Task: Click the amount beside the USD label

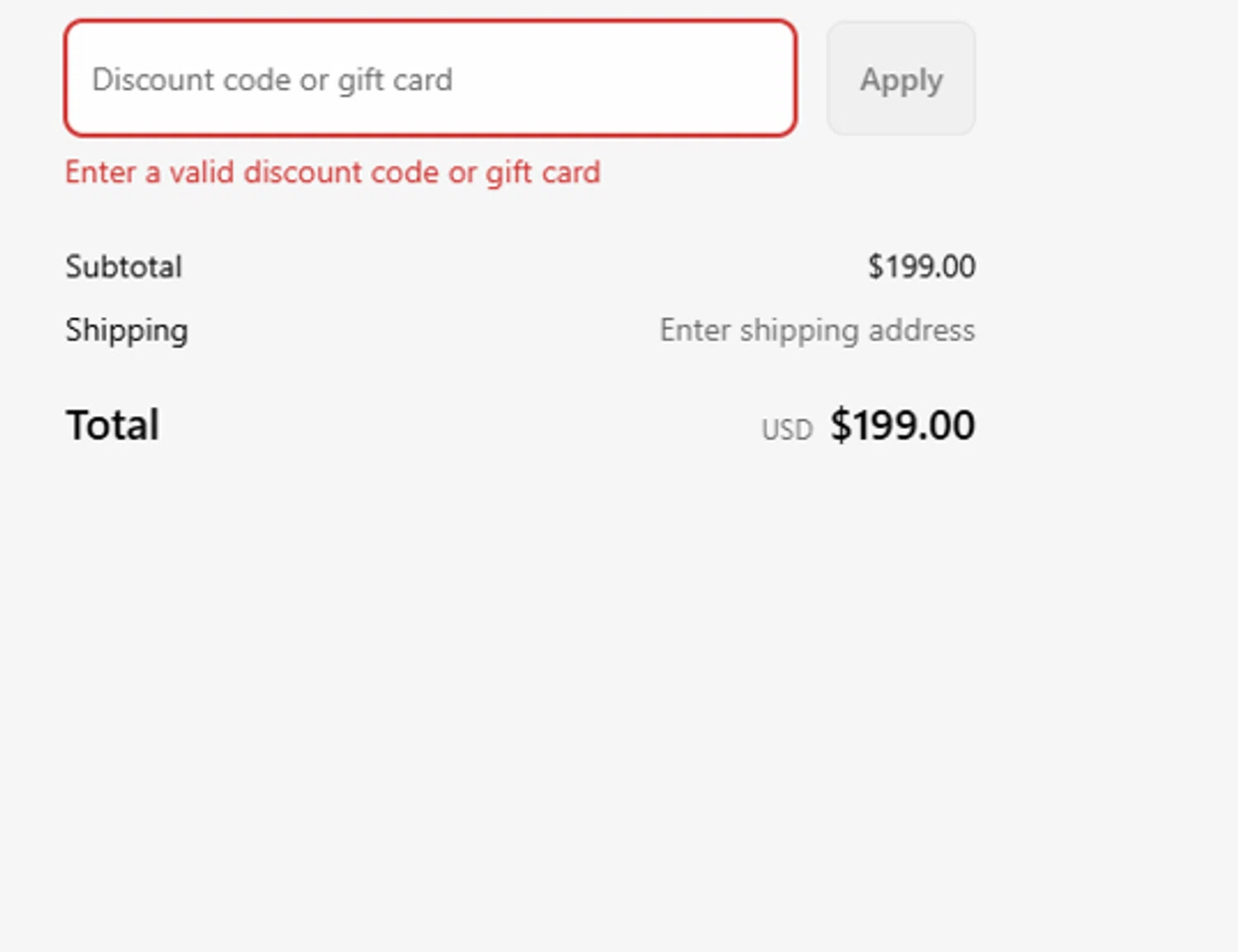Action: coord(902,425)
